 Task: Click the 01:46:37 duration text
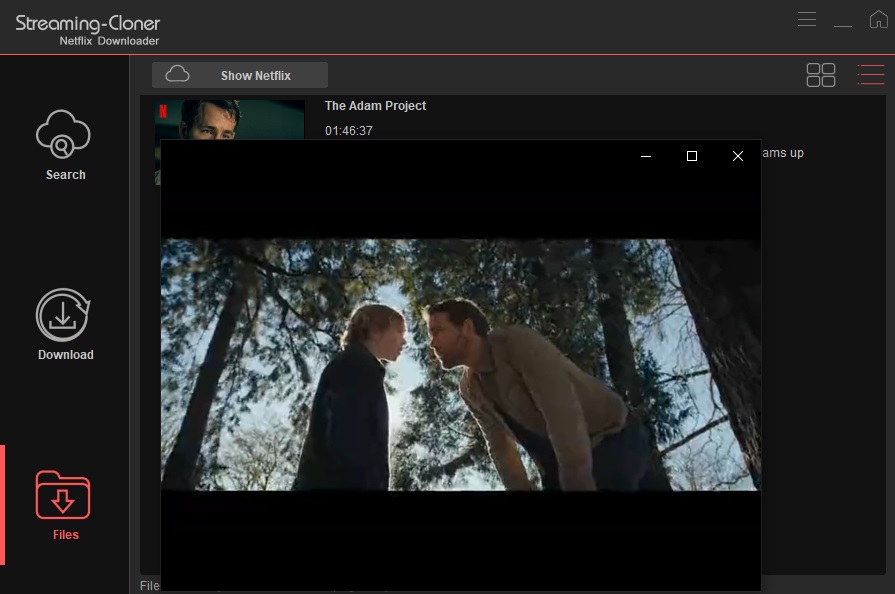coord(349,131)
